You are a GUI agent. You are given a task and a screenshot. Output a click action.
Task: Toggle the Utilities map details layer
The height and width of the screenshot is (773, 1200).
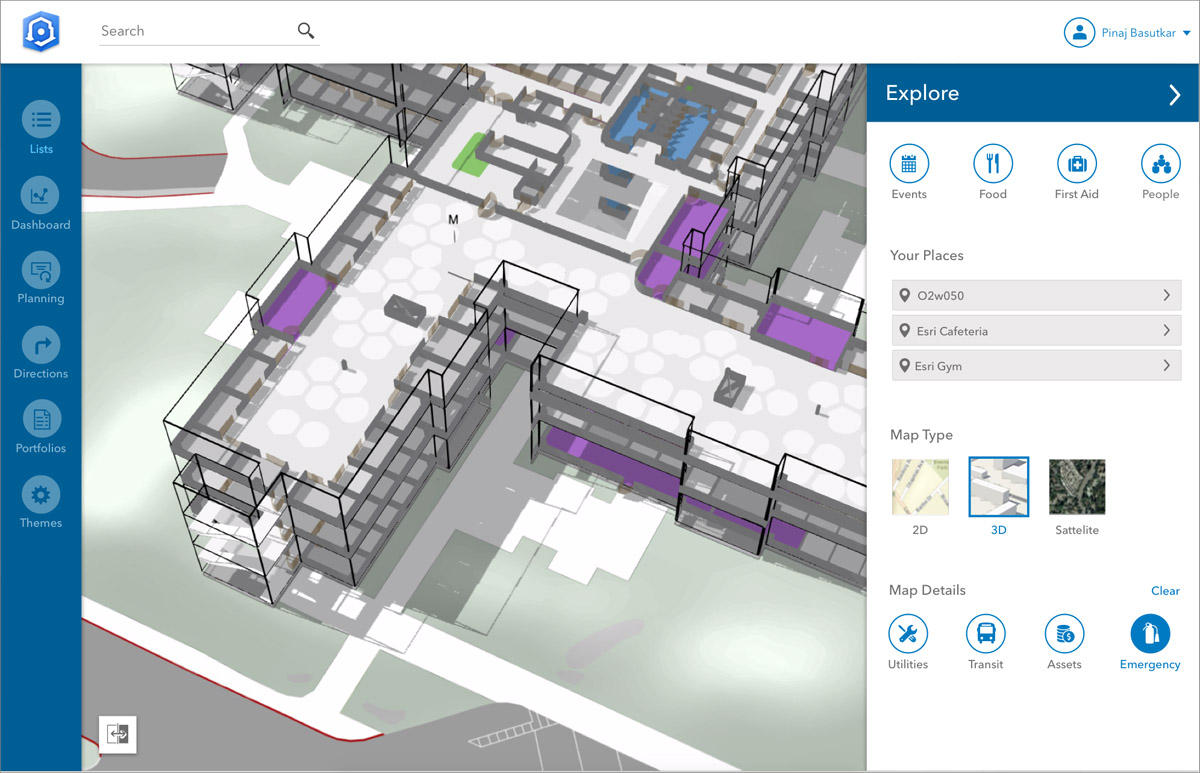[908, 633]
